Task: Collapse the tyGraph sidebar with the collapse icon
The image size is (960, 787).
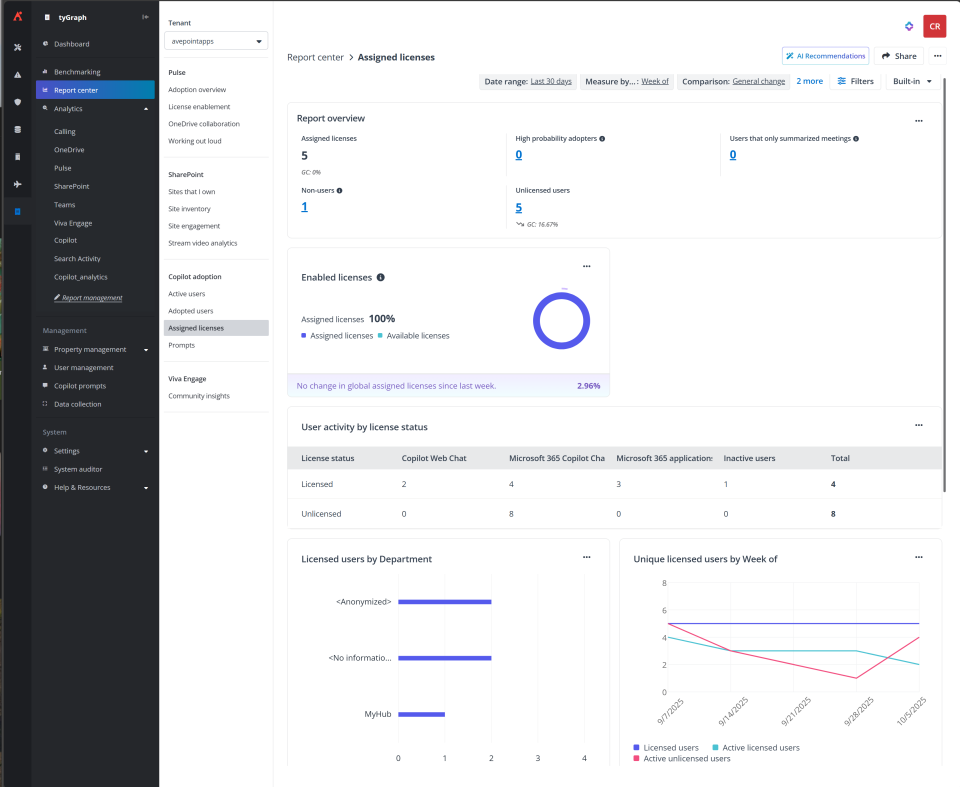Action: click(x=145, y=17)
